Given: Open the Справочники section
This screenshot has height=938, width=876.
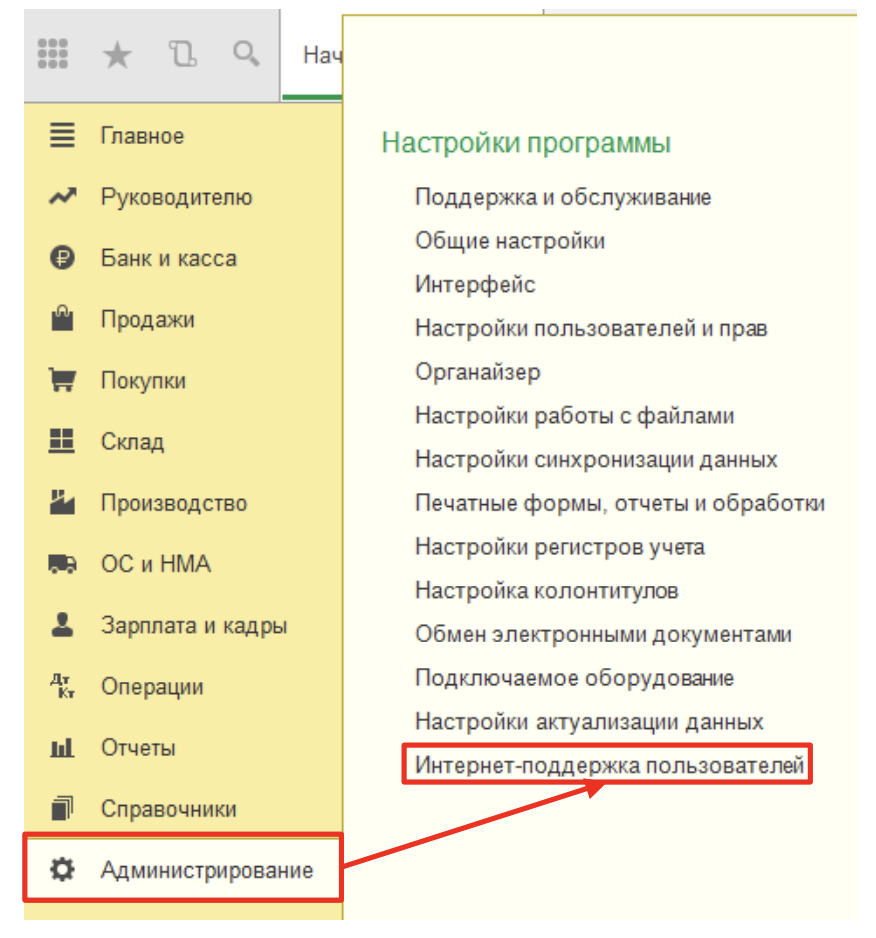Looking at the screenshot, I should (168, 809).
